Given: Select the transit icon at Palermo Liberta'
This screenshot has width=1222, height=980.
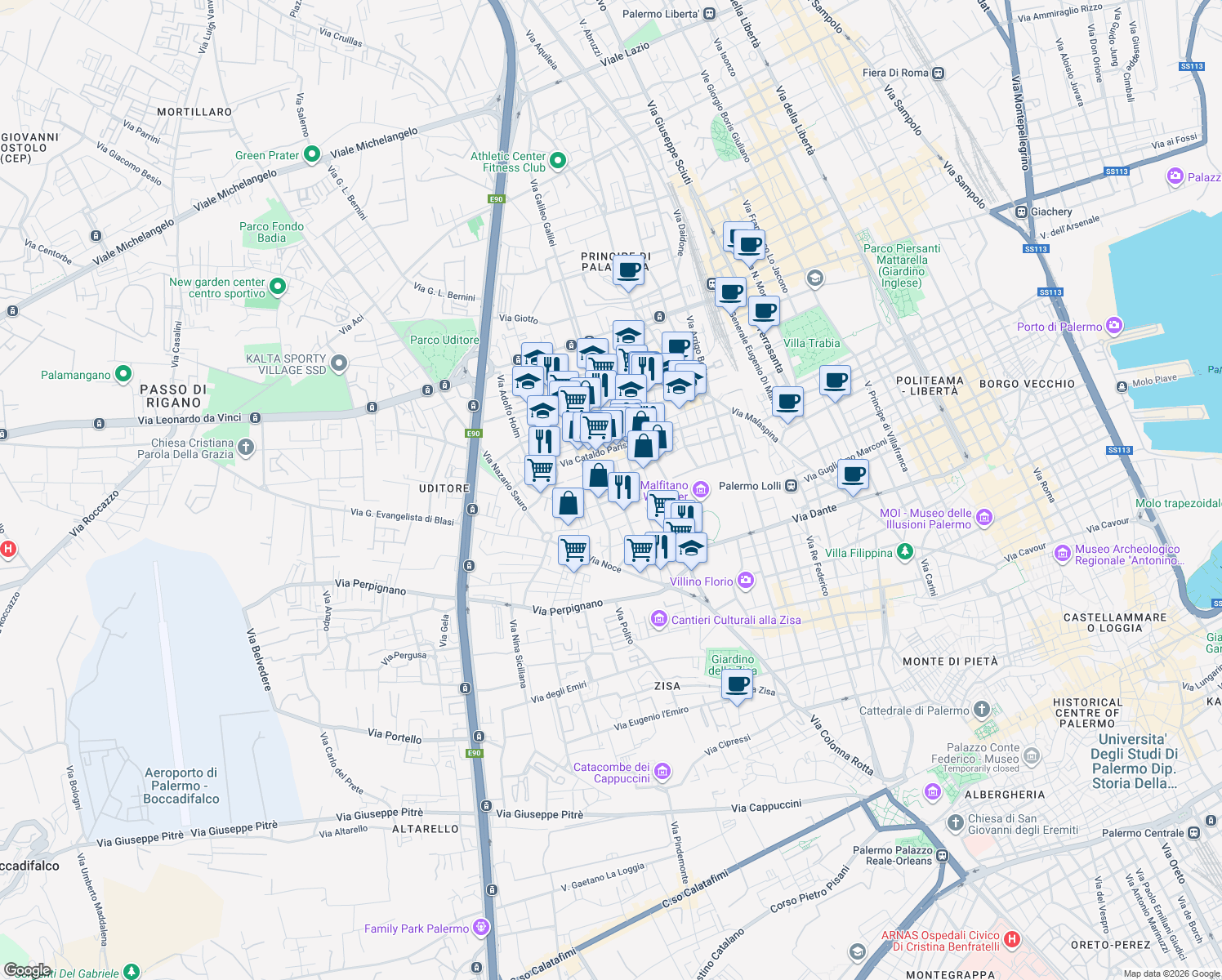Looking at the screenshot, I should [x=709, y=13].
